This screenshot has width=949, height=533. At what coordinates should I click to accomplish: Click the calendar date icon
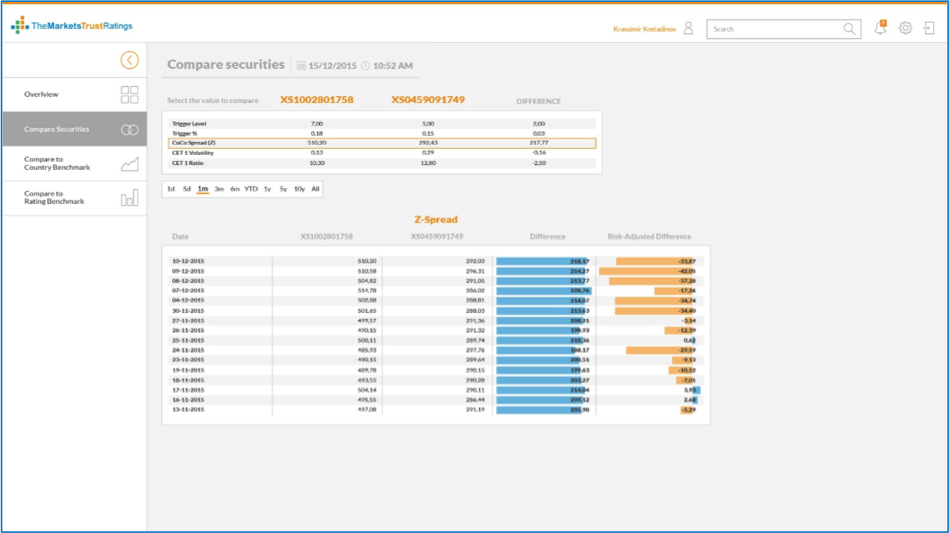click(x=301, y=65)
